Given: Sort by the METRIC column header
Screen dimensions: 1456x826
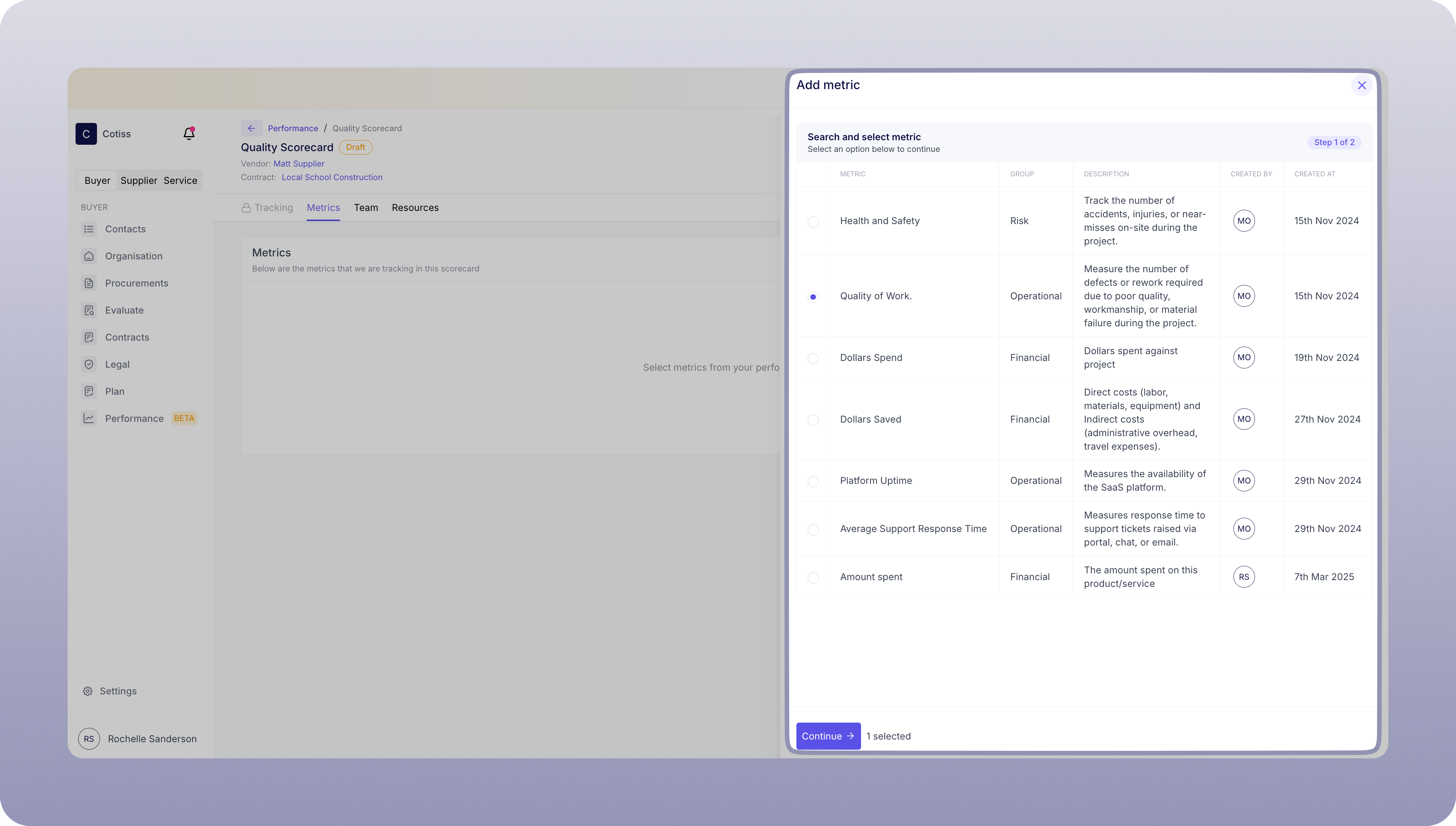Looking at the screenshot, I should 853,174.
